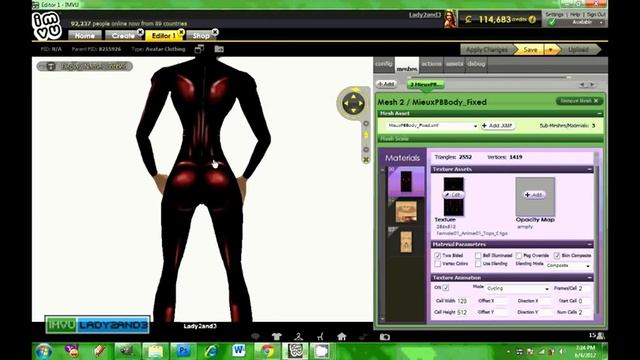Click the yellow light icon below camera wheel
The image size is (640, 360).
[x=366, y=135]
